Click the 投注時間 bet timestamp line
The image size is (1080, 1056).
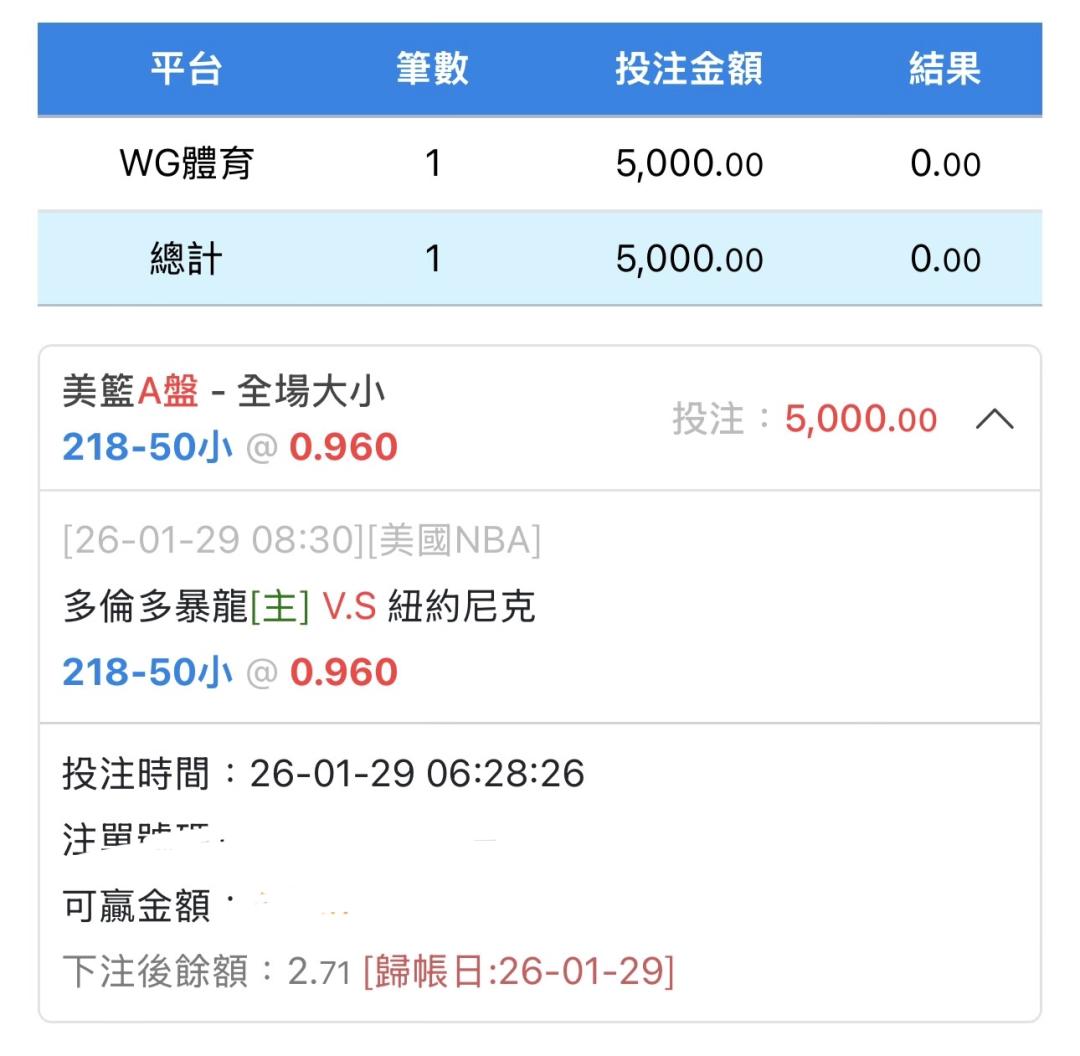tap(323, 773)
